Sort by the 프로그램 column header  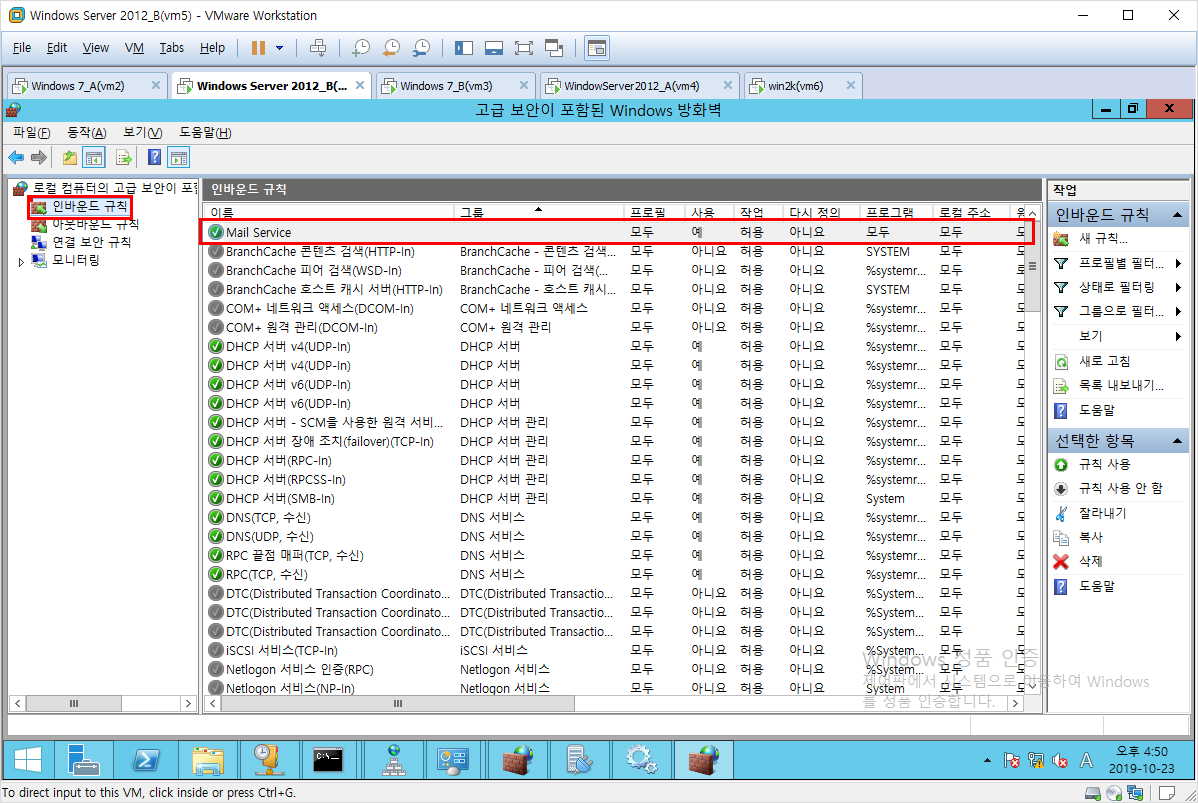tap(896, 212)
